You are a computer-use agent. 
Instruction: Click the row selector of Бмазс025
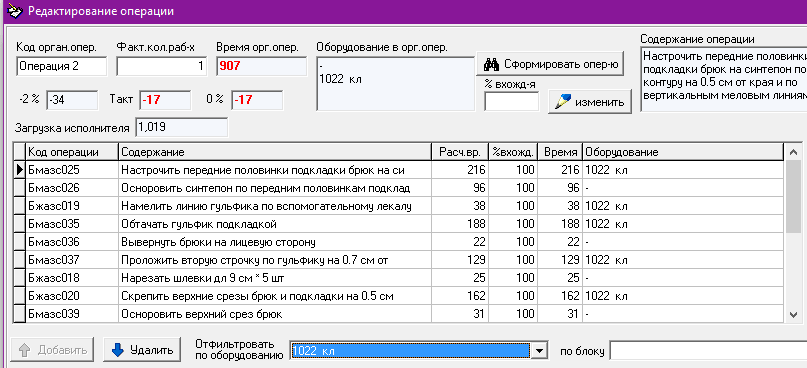coord(20,170)
